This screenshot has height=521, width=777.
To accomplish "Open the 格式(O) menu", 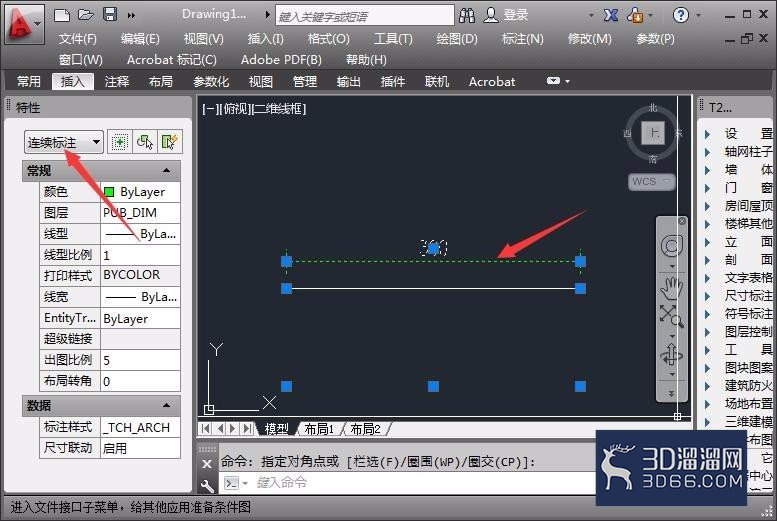I will click(329, 39).
